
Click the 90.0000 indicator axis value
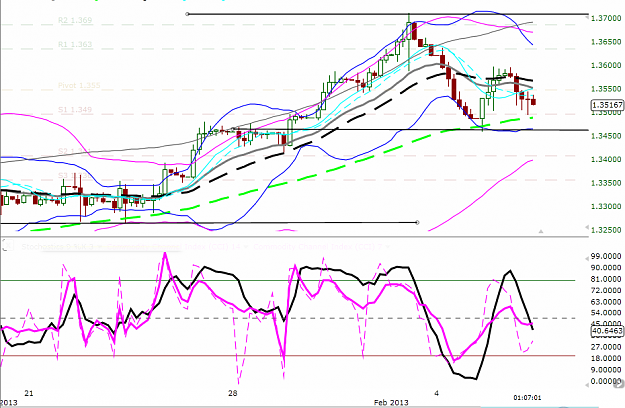(606, 267)
